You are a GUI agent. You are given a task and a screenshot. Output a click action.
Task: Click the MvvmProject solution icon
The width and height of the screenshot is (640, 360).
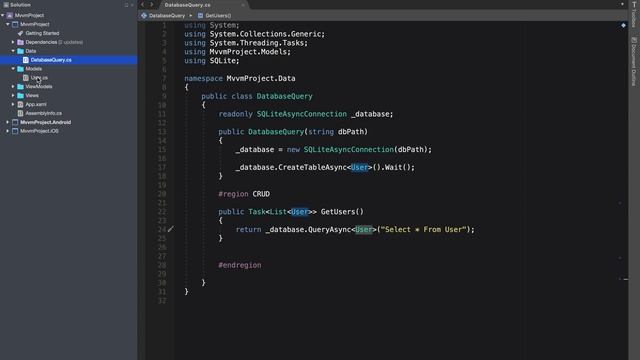(10, 15)
